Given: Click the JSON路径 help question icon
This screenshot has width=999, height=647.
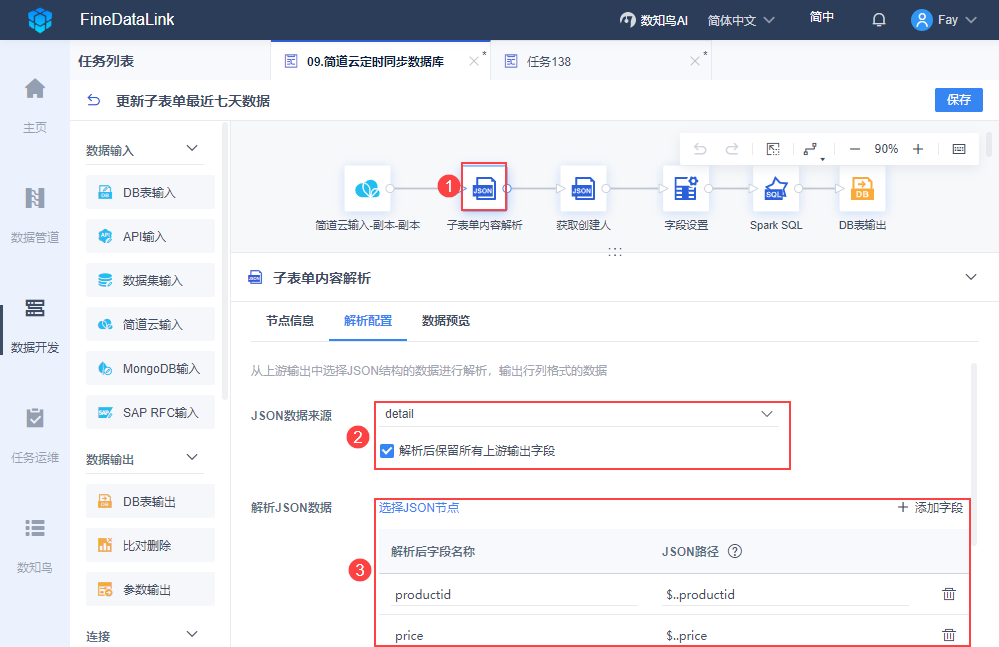Looking at the screenshot, I should pyautogui.click(x=735, y=551).
